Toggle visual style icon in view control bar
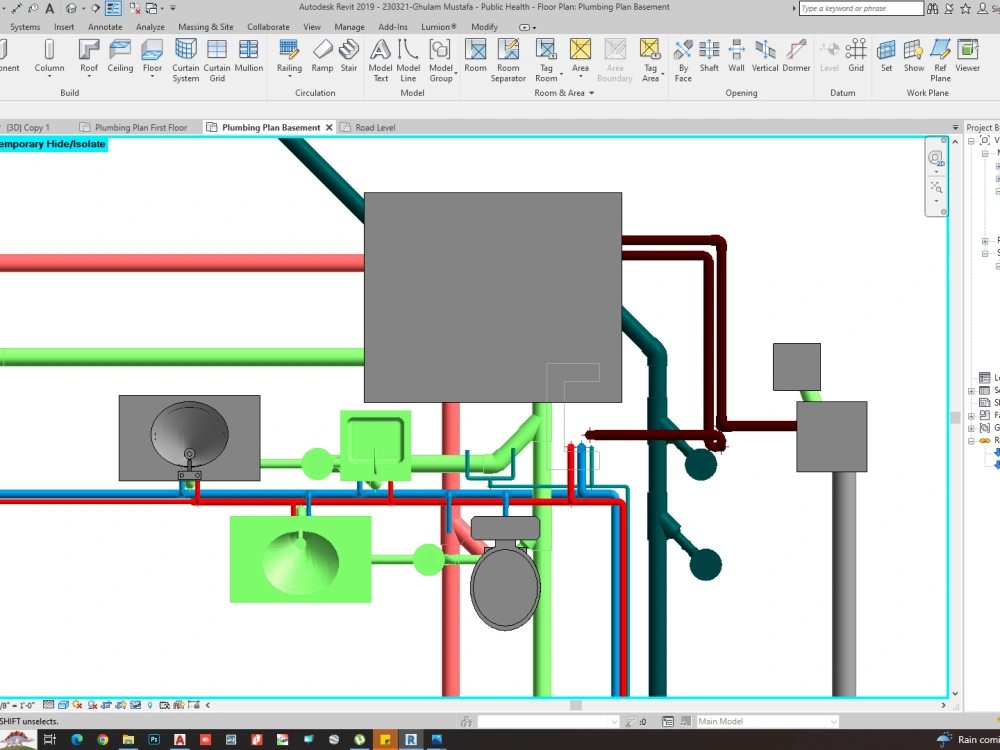The width and height of the screenshot is (1000, 750). 63,705
